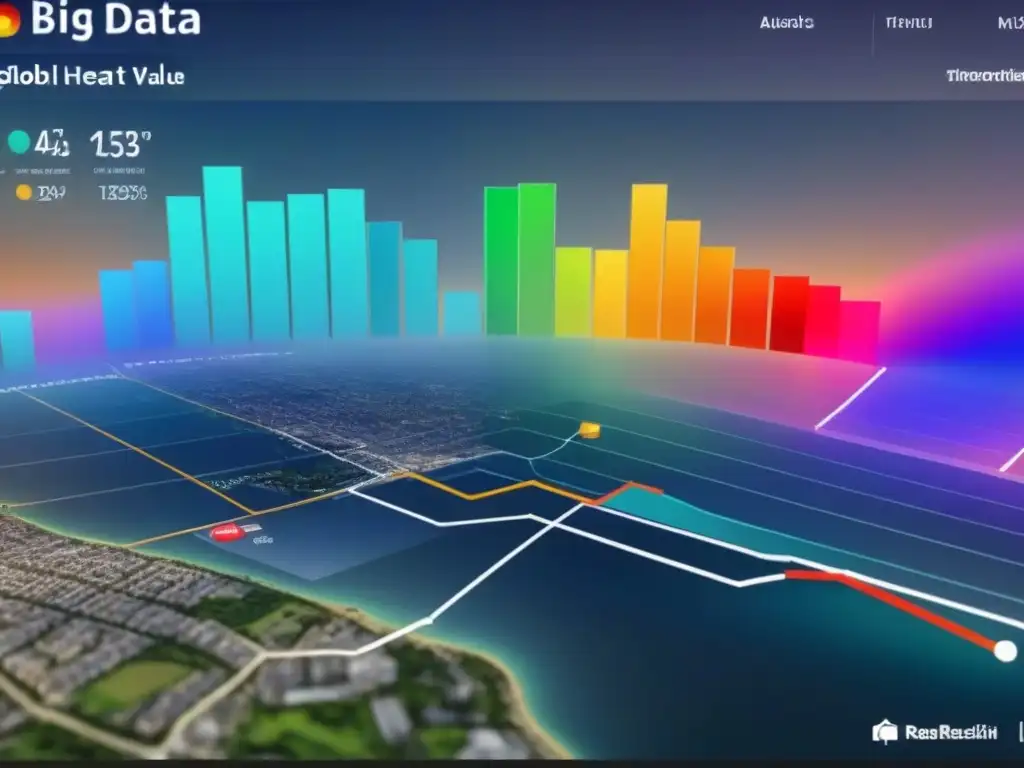1024x768 pixels.
Task: Click the white circle endpoint of the red line
Action: pos(1004,651)
